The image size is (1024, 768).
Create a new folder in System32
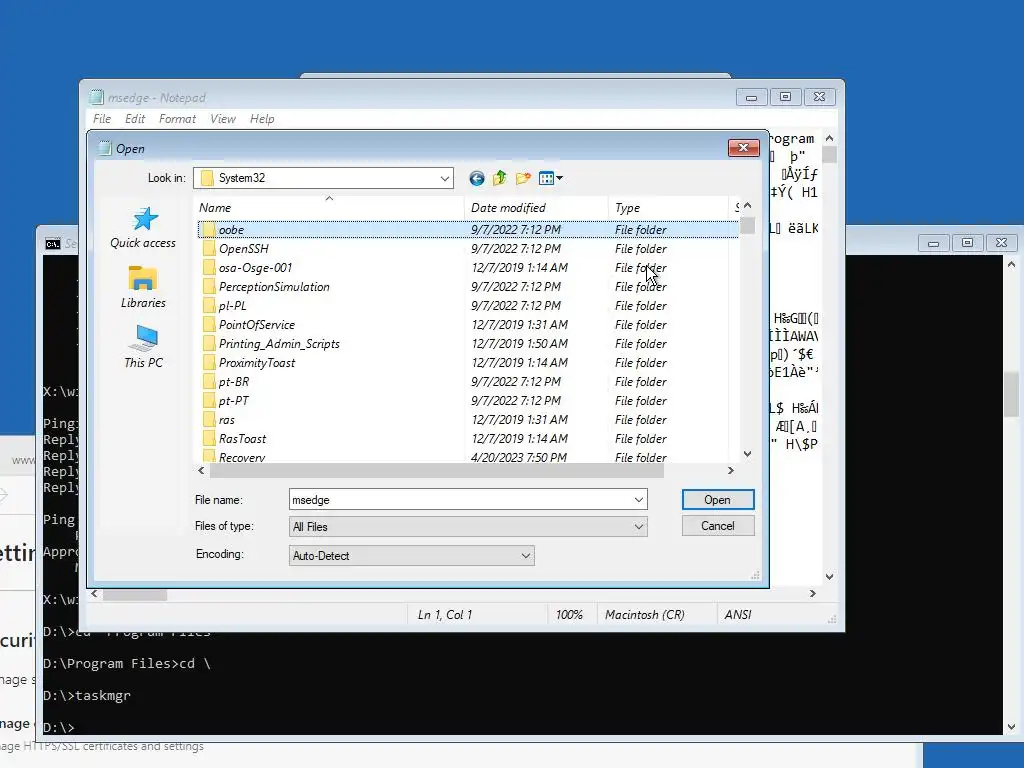[523, 178]
